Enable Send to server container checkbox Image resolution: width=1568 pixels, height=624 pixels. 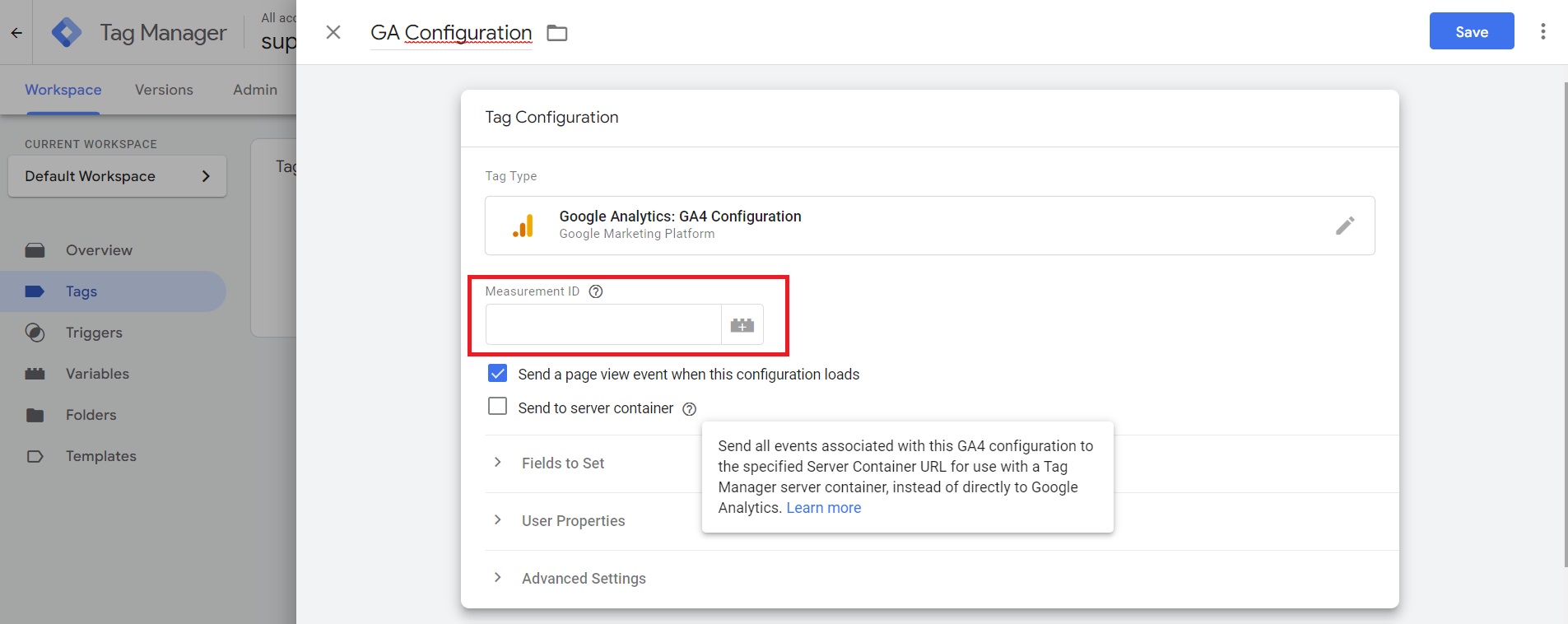point(498,407)
